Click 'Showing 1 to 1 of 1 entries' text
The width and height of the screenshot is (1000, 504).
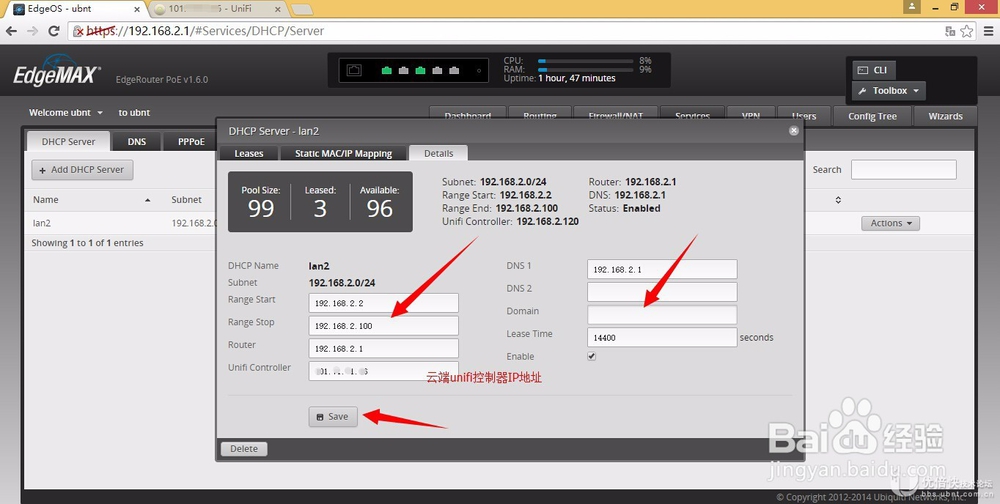pos(87,243)
